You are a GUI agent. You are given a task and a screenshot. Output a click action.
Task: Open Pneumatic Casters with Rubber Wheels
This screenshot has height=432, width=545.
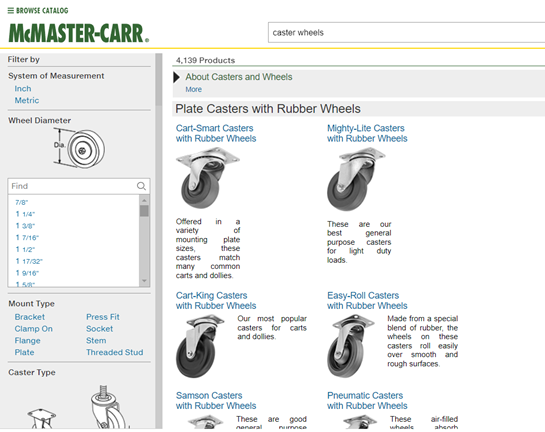click(x=367, y=400)
